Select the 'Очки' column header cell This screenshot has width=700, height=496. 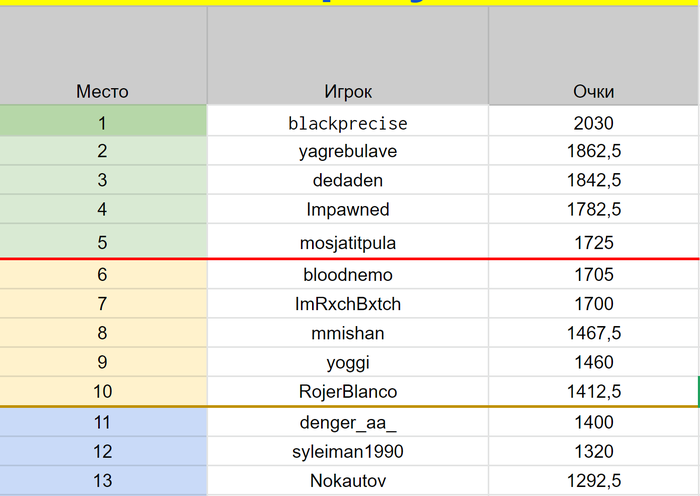[593, 55]
